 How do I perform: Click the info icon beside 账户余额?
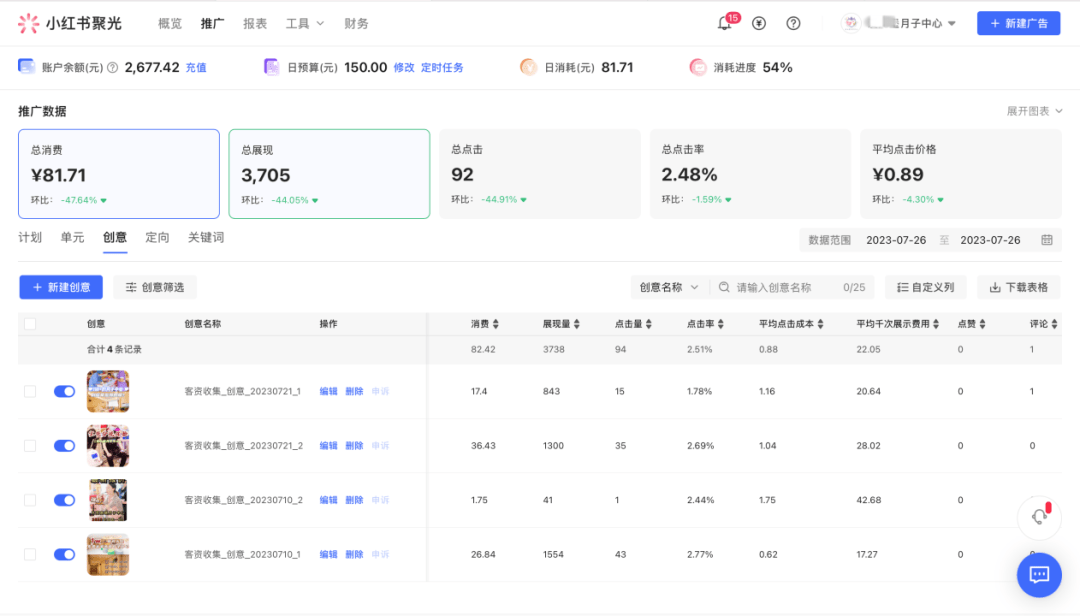click(x=112, y=68)
